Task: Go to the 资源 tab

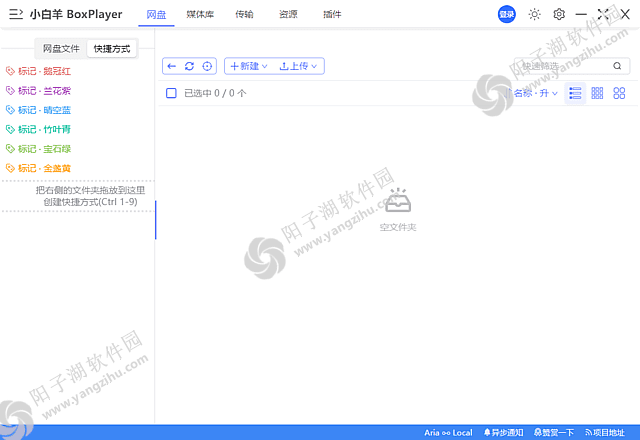Action: 288,15
